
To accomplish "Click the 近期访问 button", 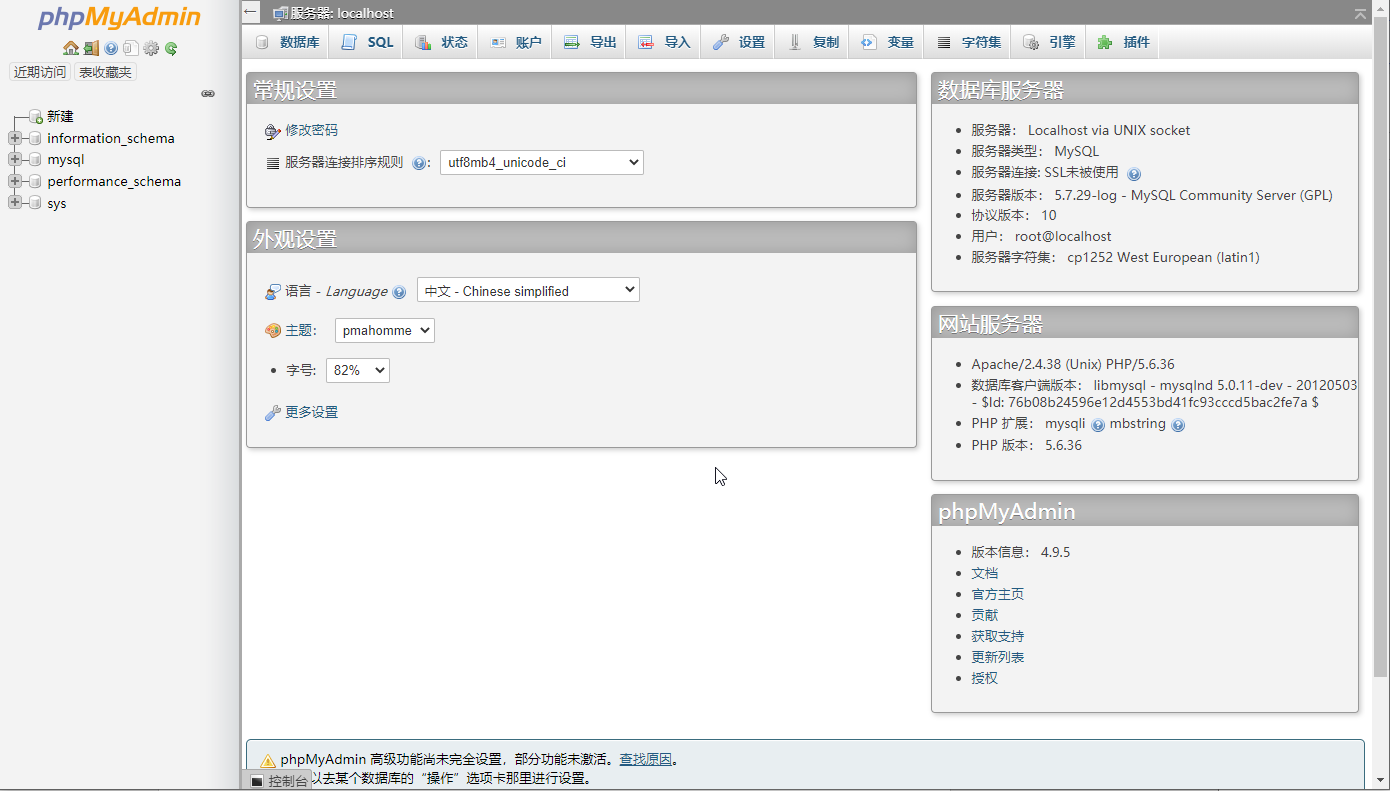I will pyautogui.click(x=40, y=72).
